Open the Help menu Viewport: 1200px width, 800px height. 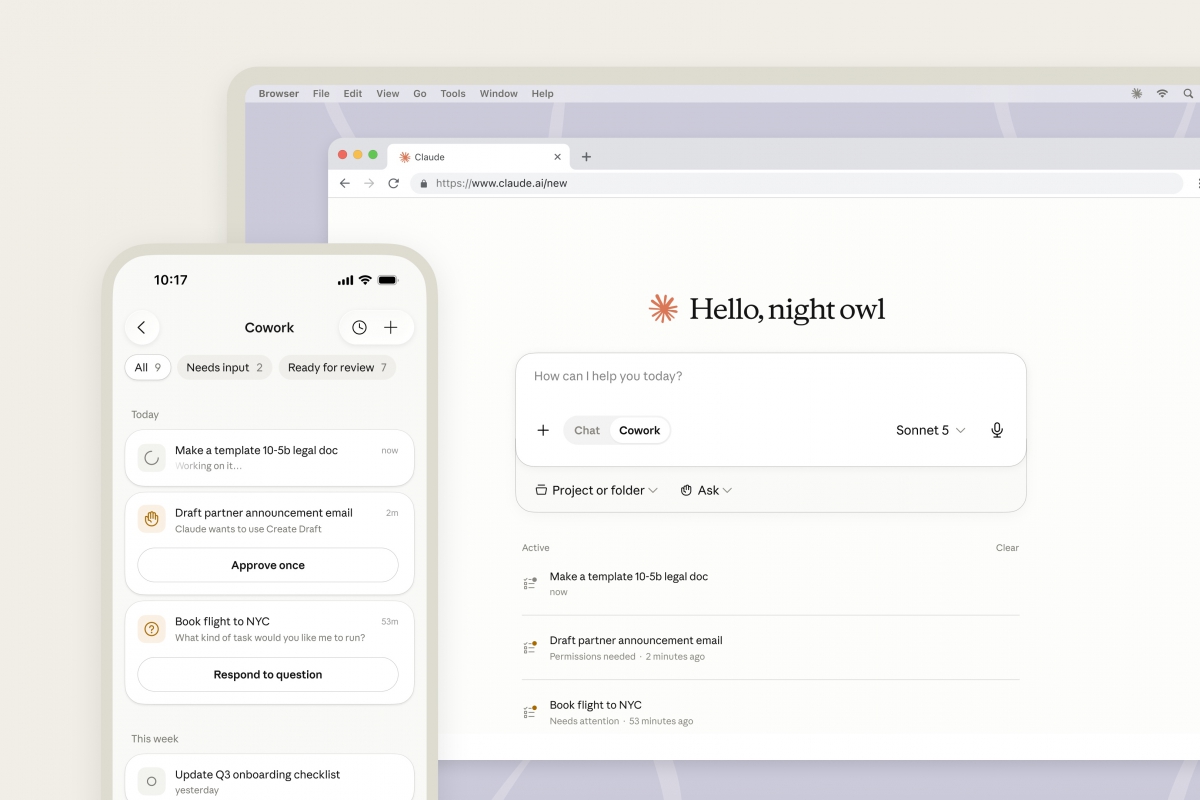[542, 94]
